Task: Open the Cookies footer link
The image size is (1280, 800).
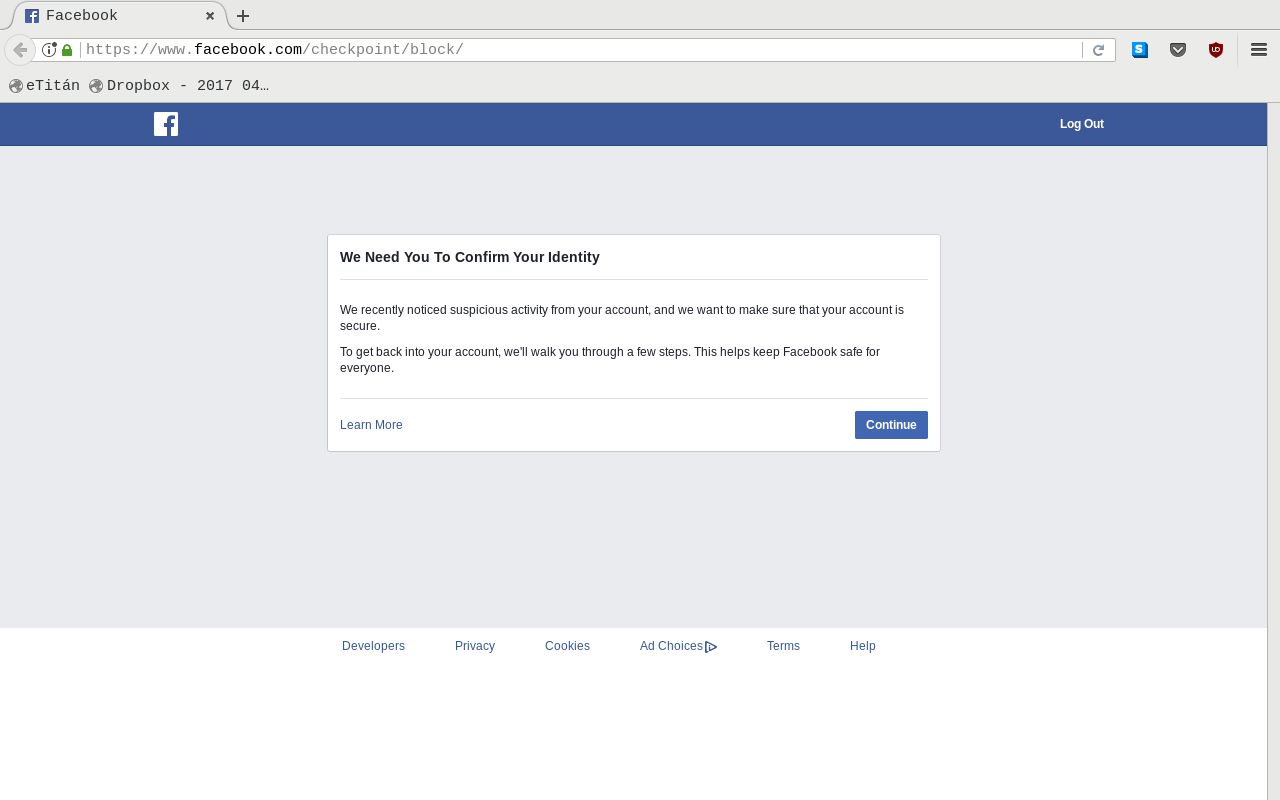Action: click(567, 646)
